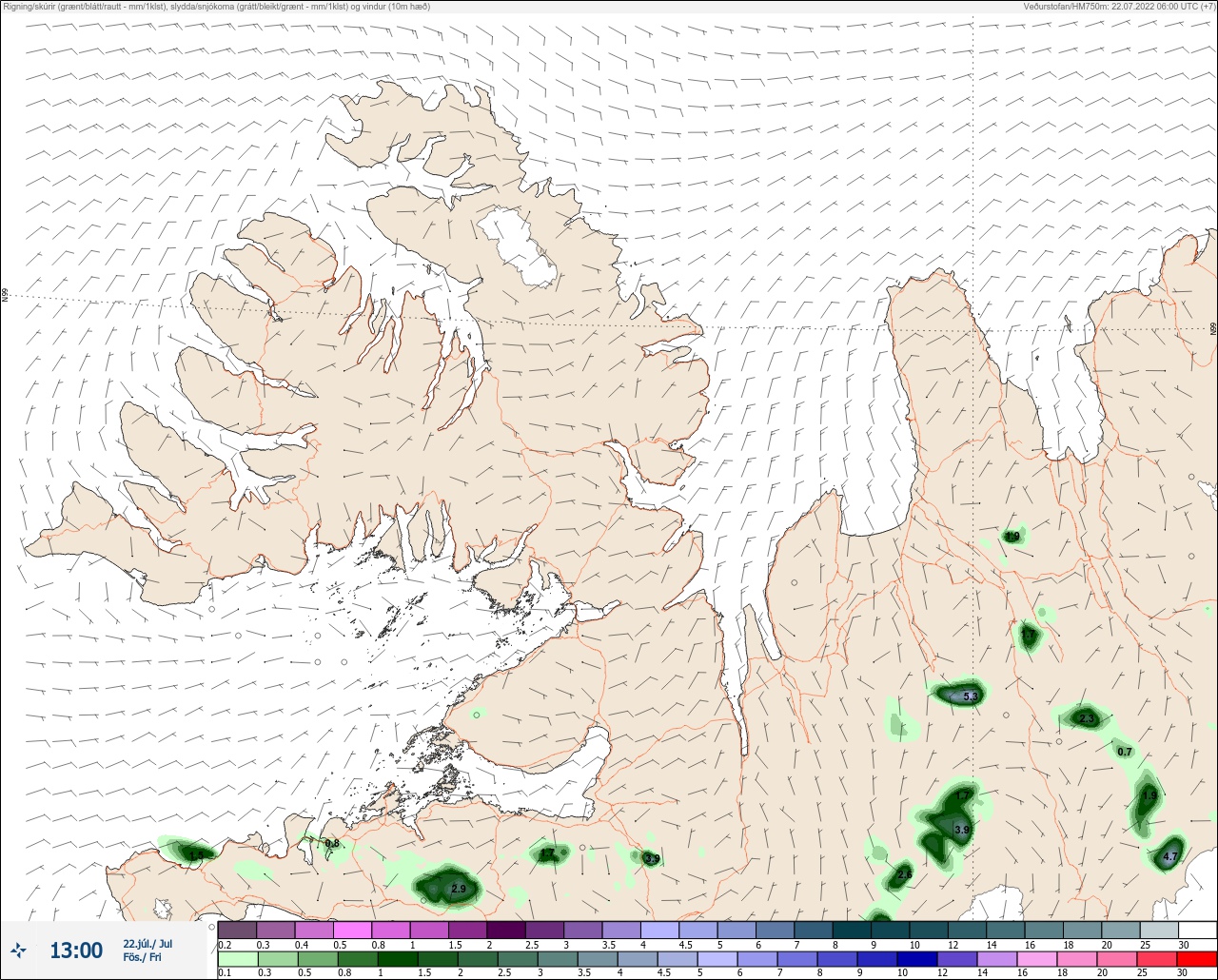Select the 2.9 precipitation value on the map
This screenshot has height=980, width=1218.
(x=459, y=889)
